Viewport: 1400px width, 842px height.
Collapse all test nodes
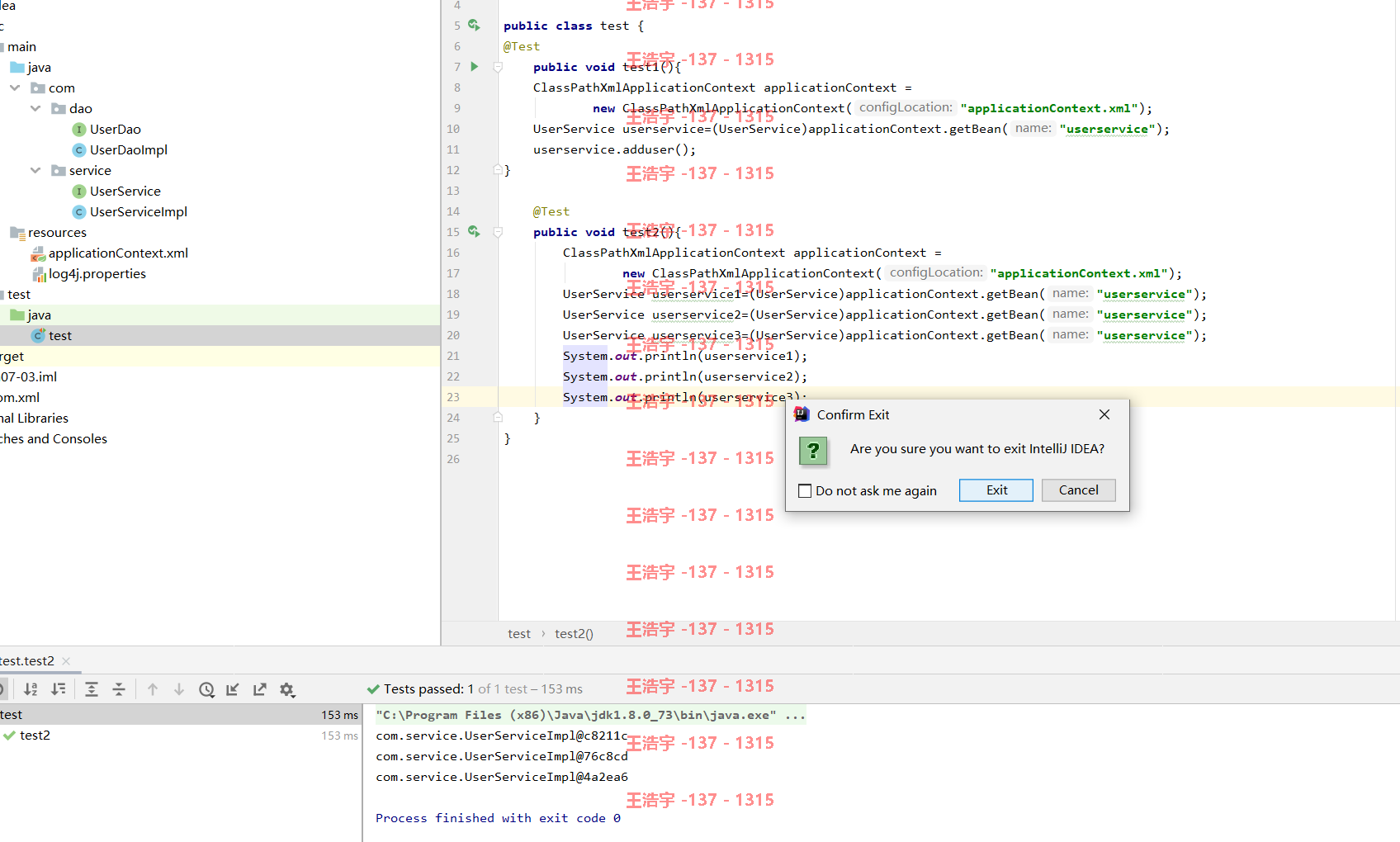point(119,689)
